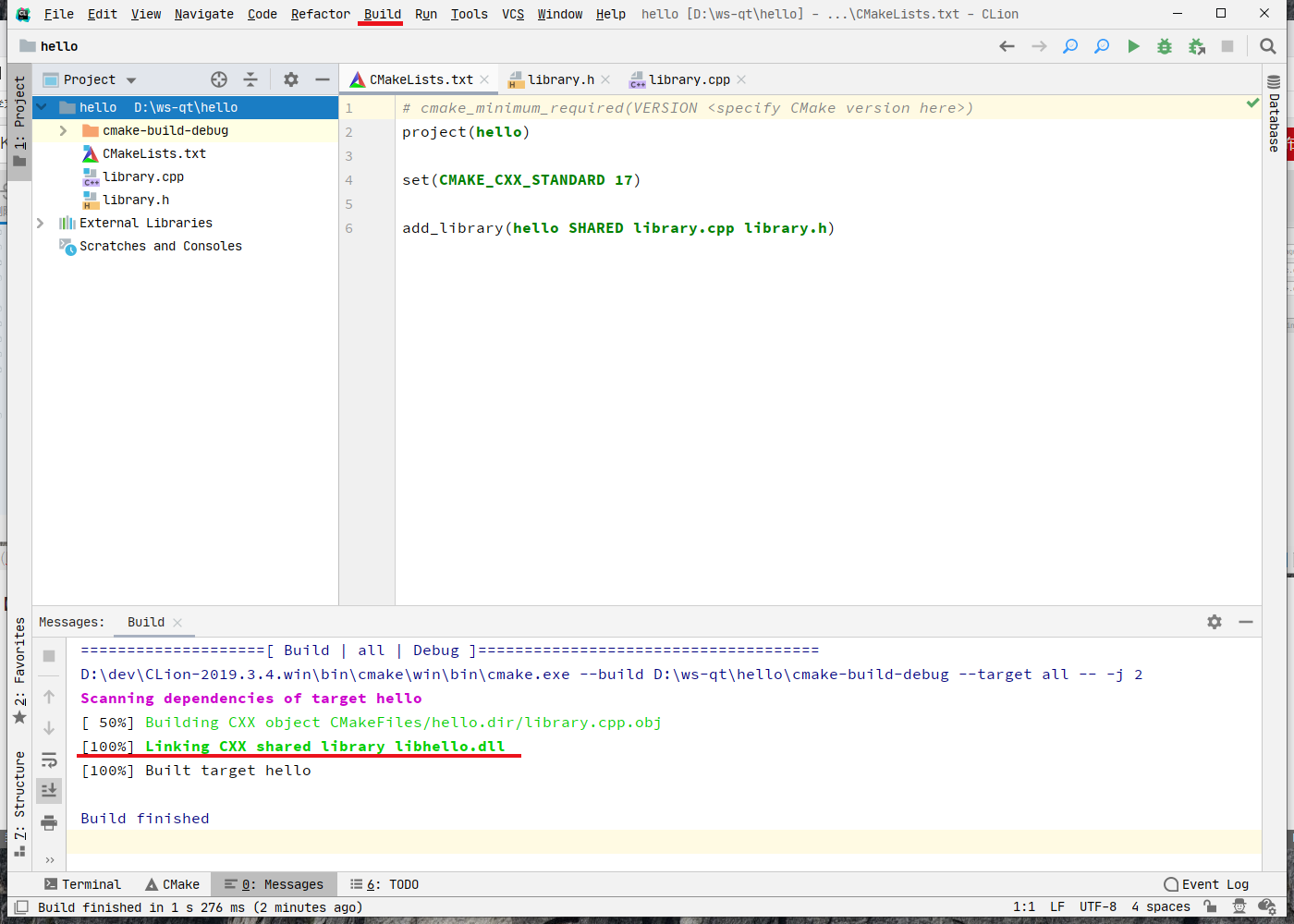
Task: Click the locate-file crosshair icon in Project panel
Action: [219, 79]
